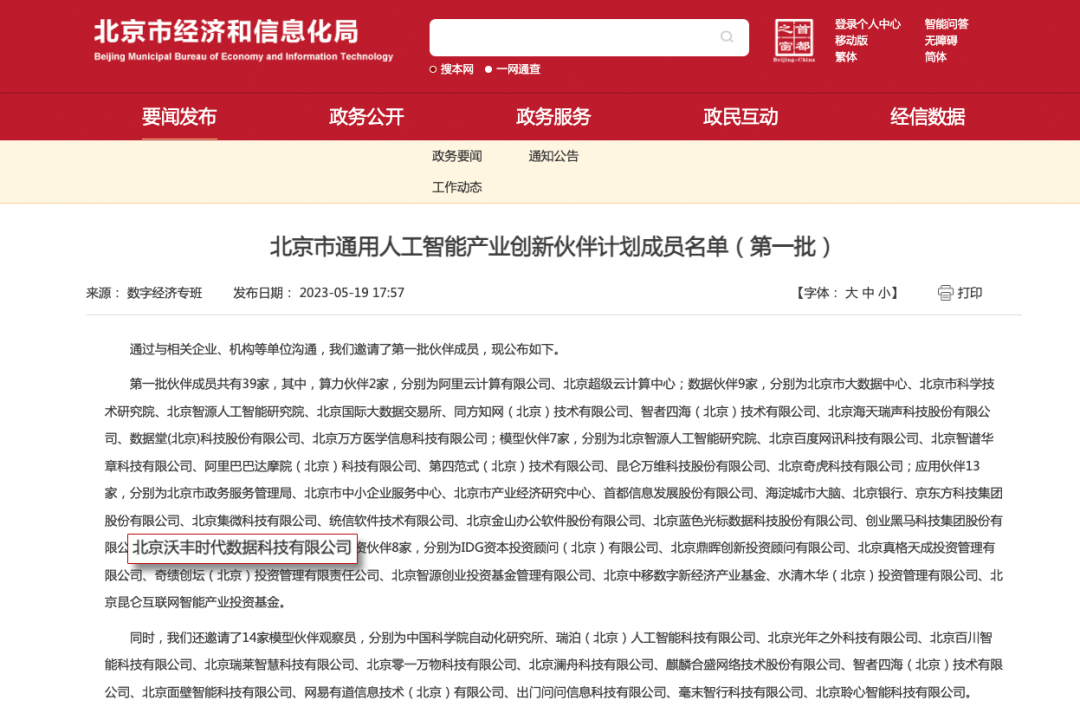Switch to 繁体 Chinese
The width and height of the screenshot is (1080, 726).
point(845,57)
